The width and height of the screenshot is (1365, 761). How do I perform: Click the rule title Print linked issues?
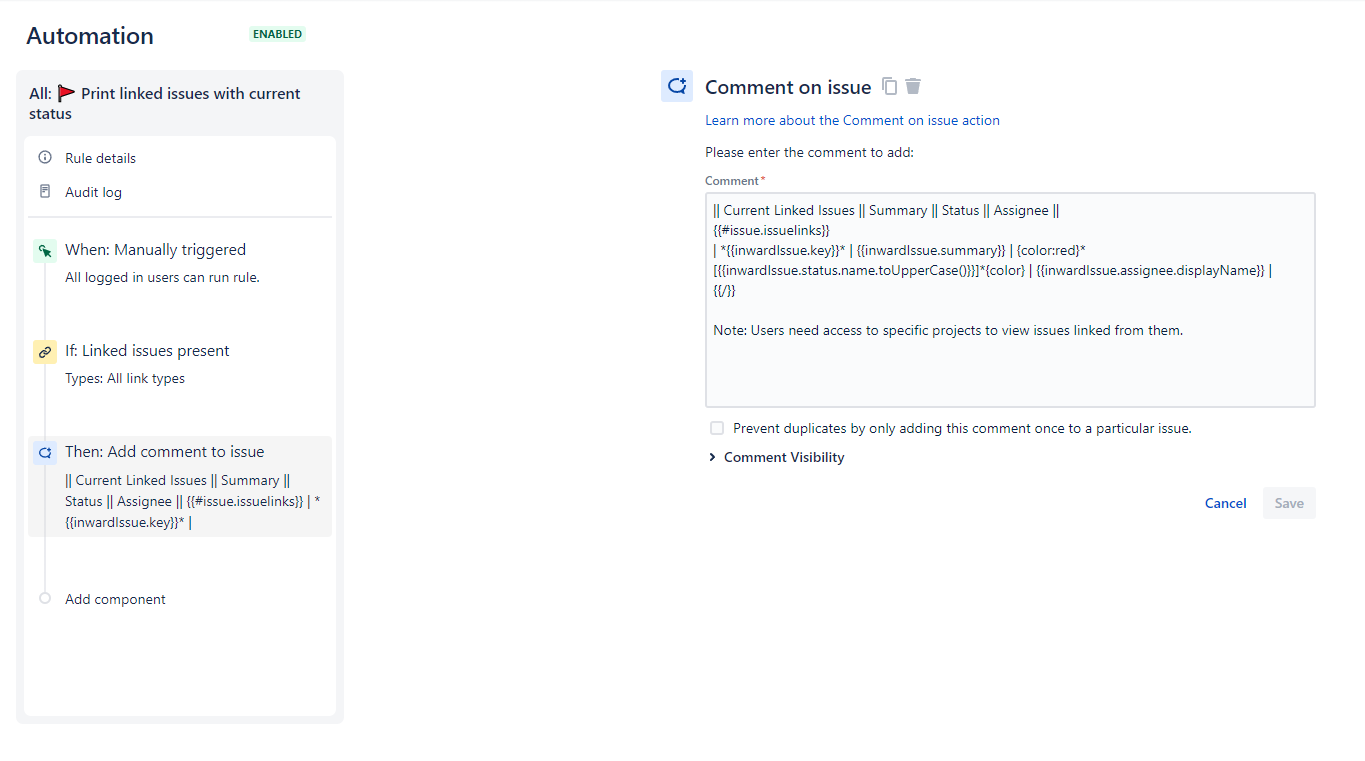(165, 103)
